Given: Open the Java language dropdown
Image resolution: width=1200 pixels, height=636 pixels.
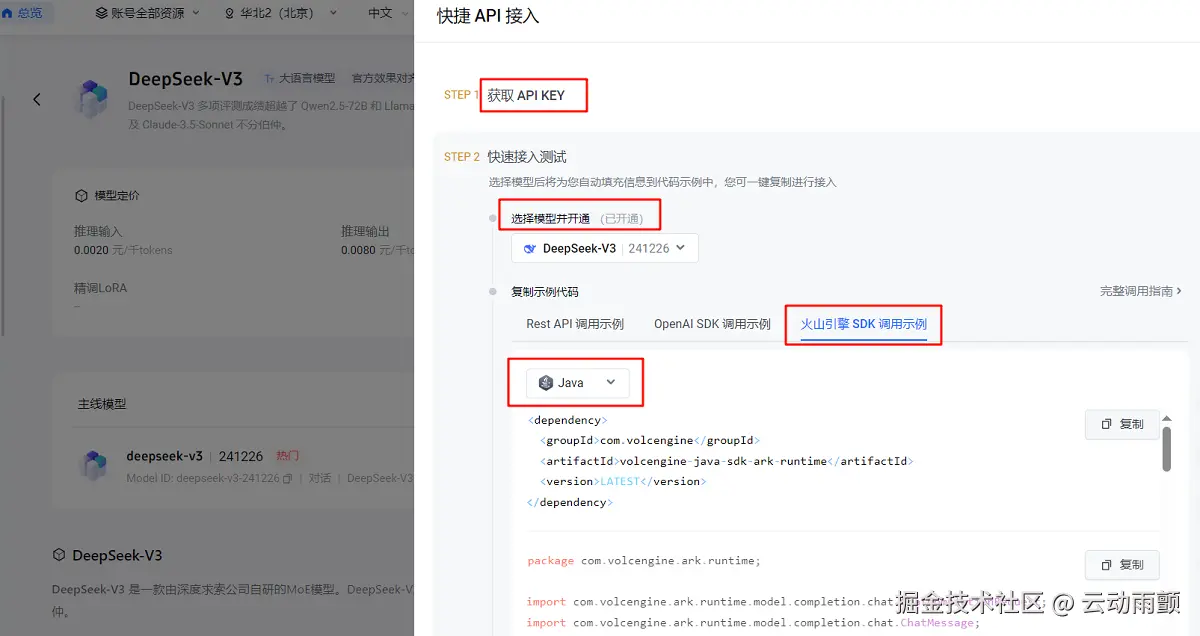Looking at the screenshot, I should pyautogui.click(x=578, y=383).
